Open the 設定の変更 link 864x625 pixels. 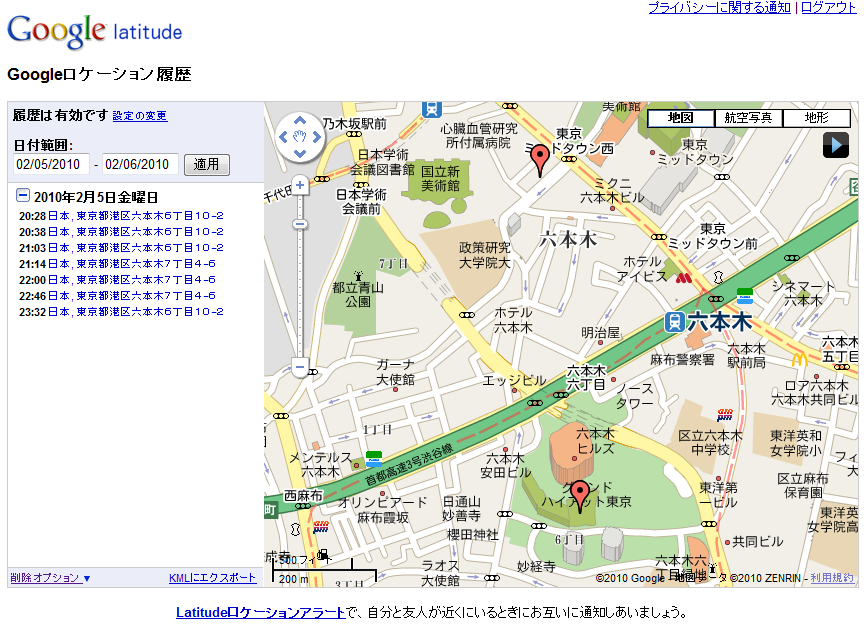tap(140, 116)
